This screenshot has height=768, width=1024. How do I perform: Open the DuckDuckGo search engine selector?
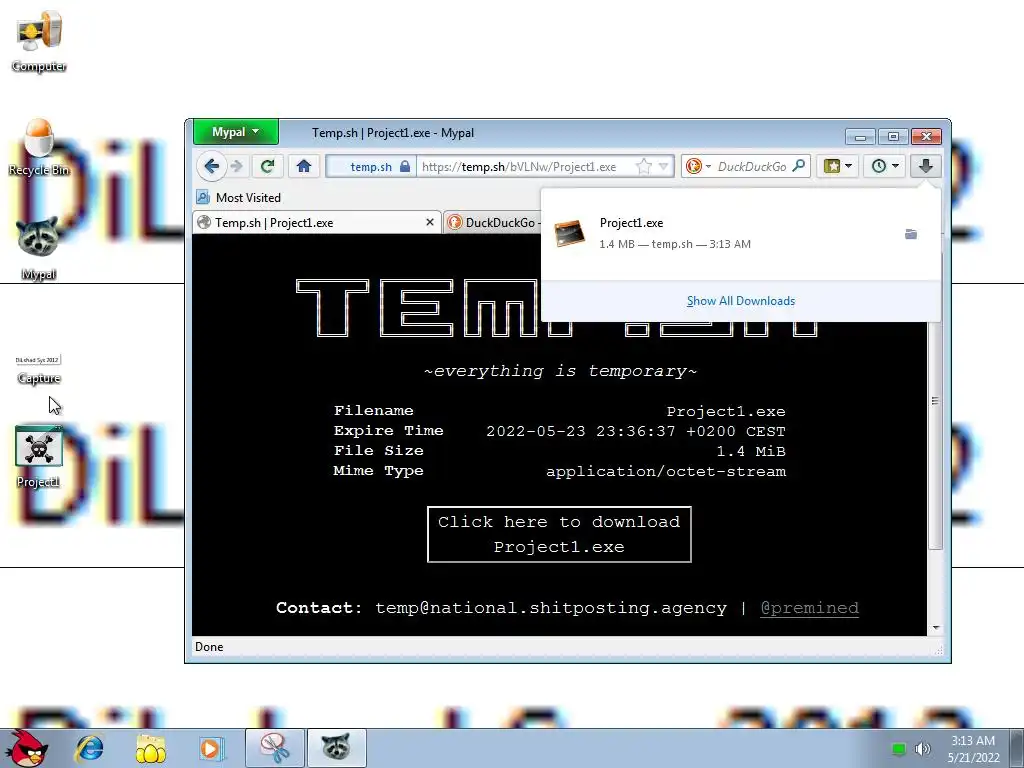point(698,167)
